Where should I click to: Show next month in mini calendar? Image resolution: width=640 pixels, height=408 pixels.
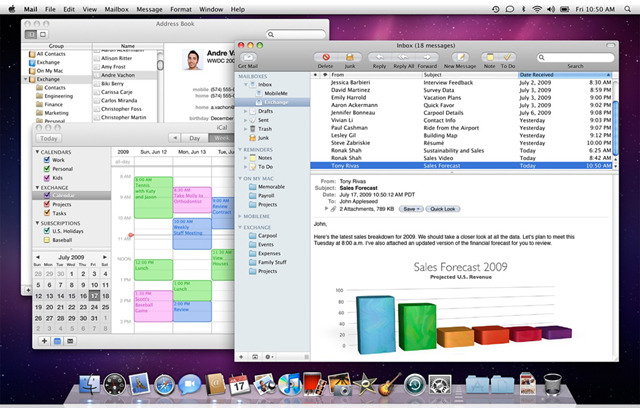point(104,257)
